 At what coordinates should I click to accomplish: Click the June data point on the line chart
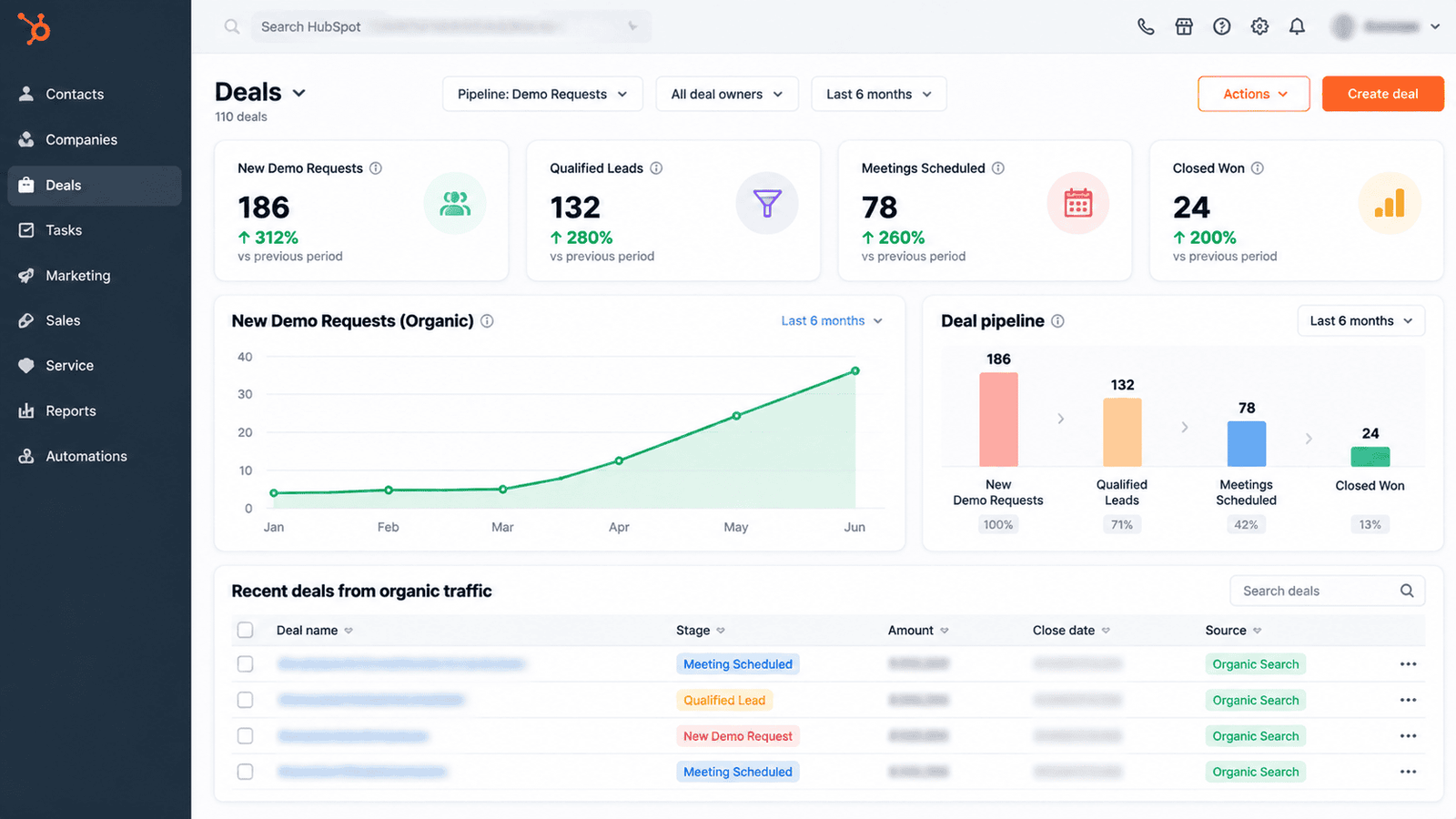pyautogui.click(x=855, y=371)
